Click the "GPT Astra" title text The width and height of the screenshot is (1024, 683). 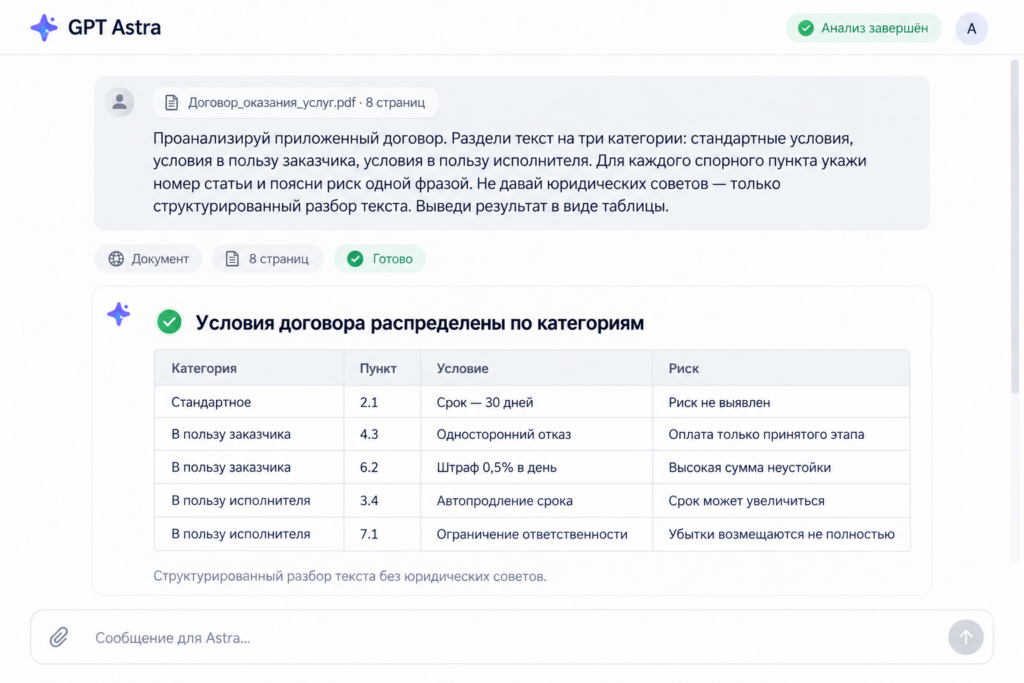114,27
